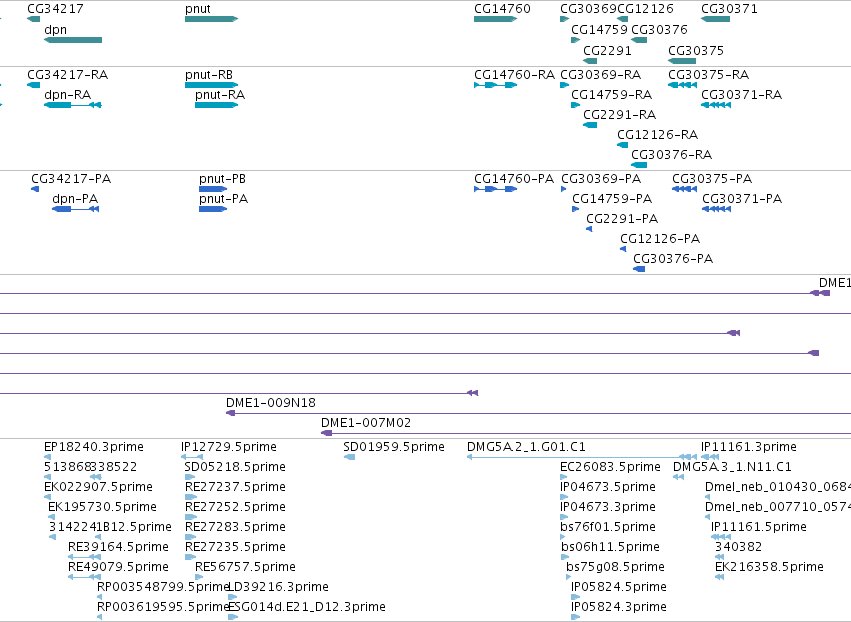Open the RE27235.5prime label
Viewport: 851px width, 622px height.
point(235,547)
